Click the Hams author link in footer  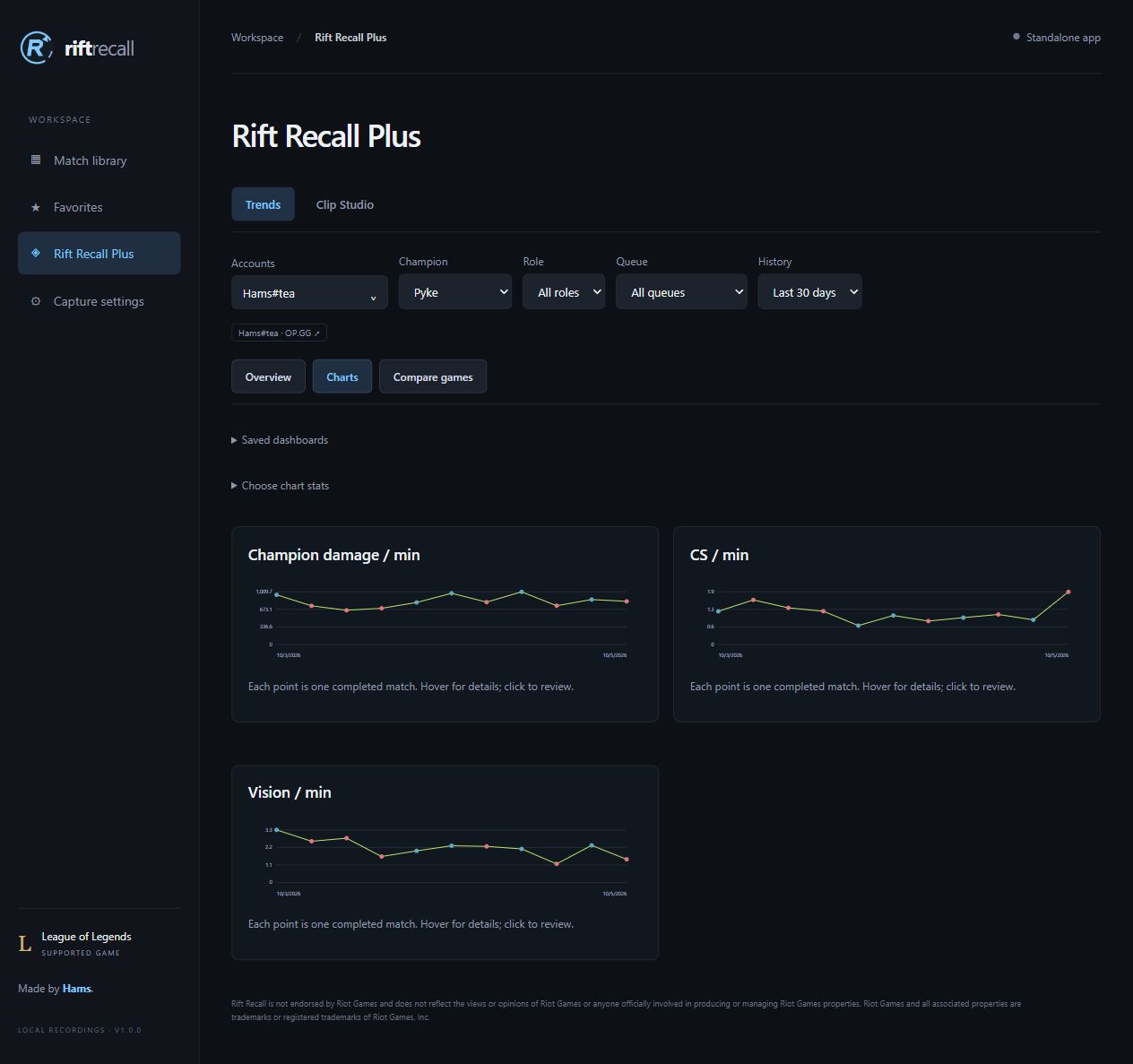pyautogui.click(x=76, y=989)
